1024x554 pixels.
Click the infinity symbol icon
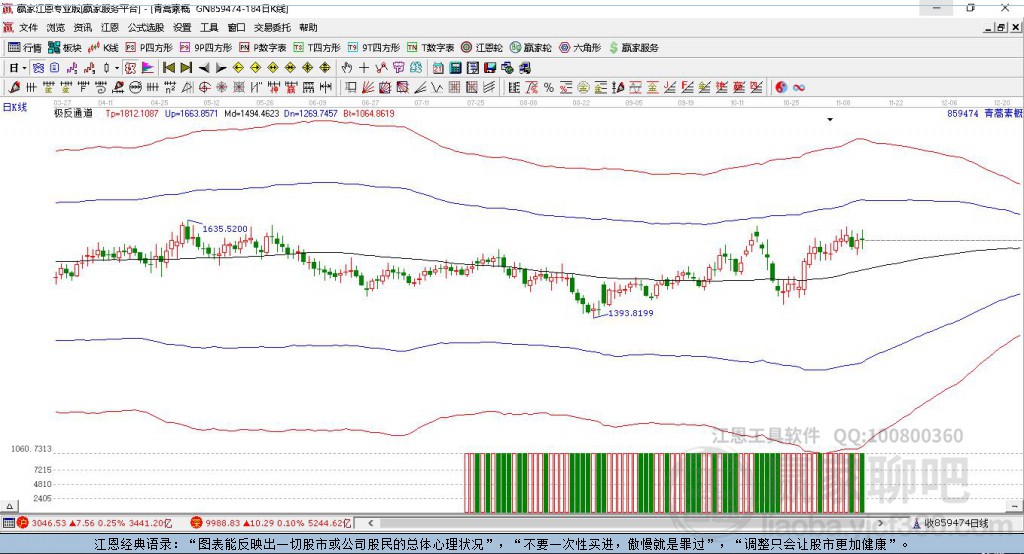point(799,88)
